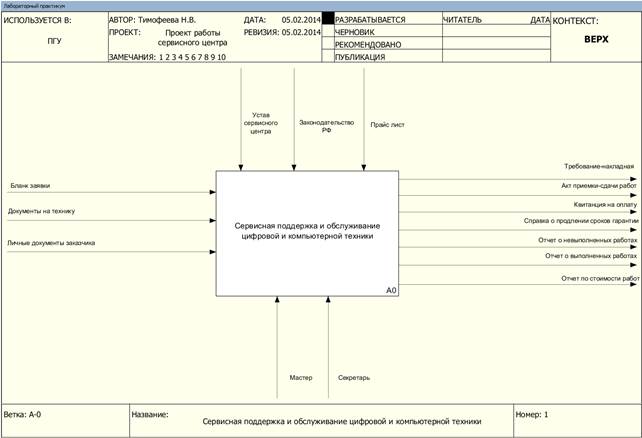Viewport: 642px width, 438px height.
Task: Select the 'Секретарь' mechanism label
Action: point(354,377)
